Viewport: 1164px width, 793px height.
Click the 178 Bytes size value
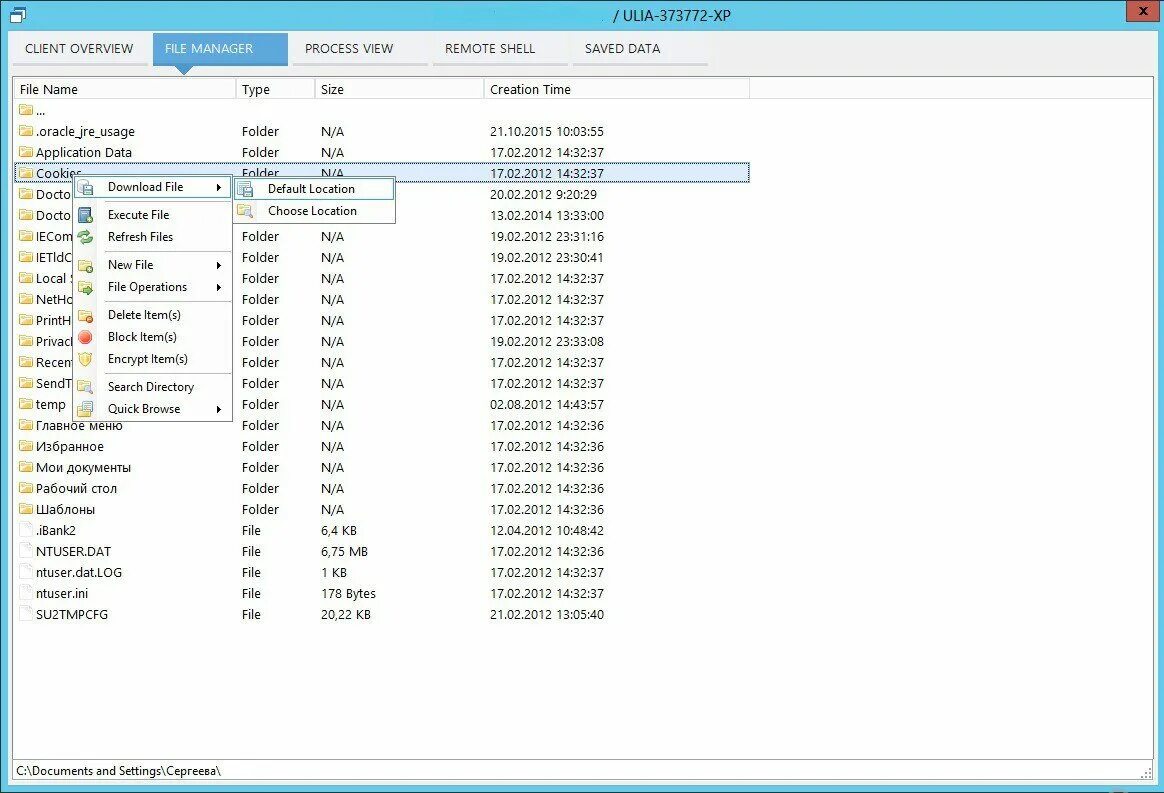click(x=348, y=594)
